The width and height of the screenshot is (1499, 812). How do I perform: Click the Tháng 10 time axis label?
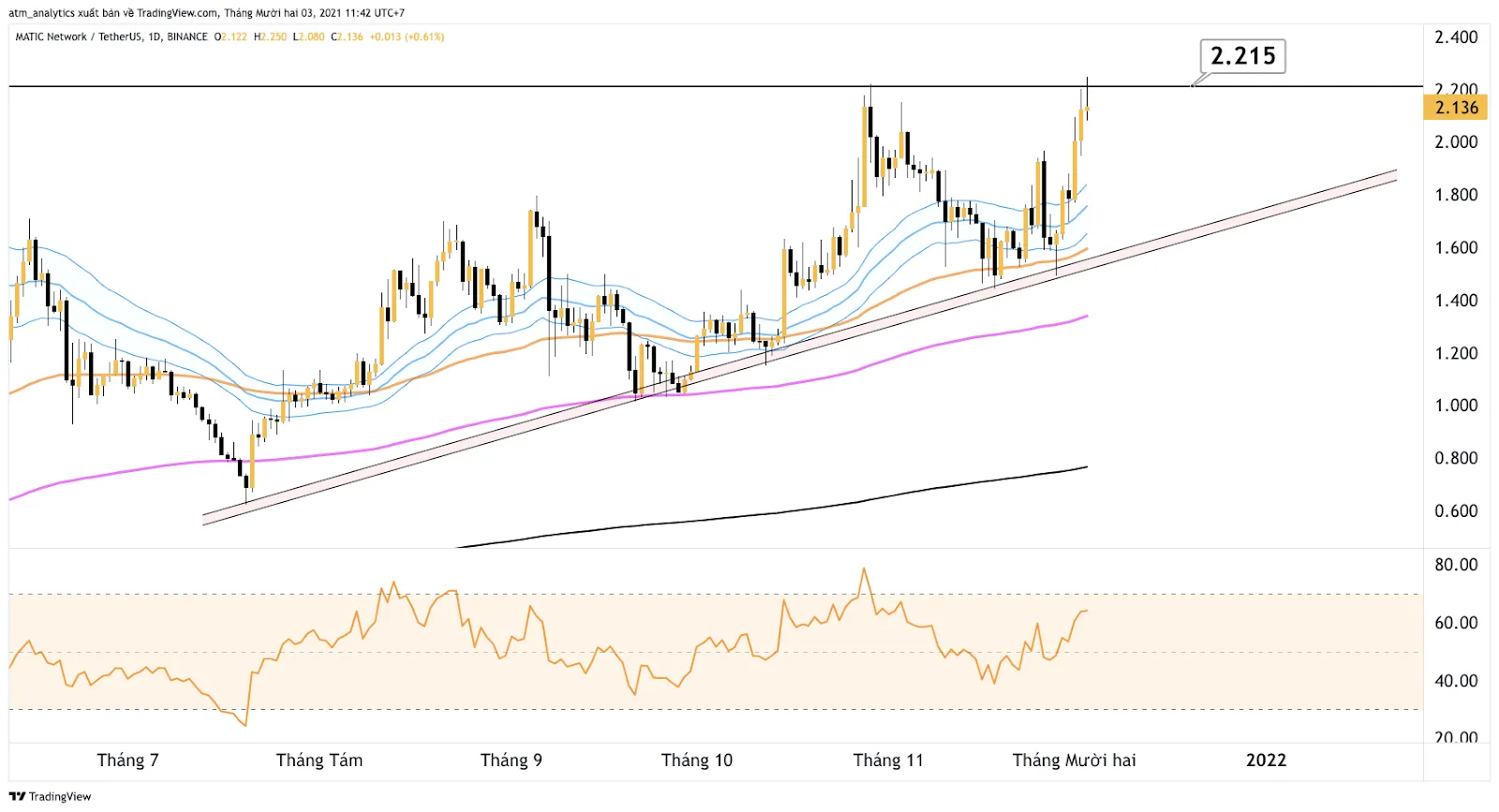696,760
